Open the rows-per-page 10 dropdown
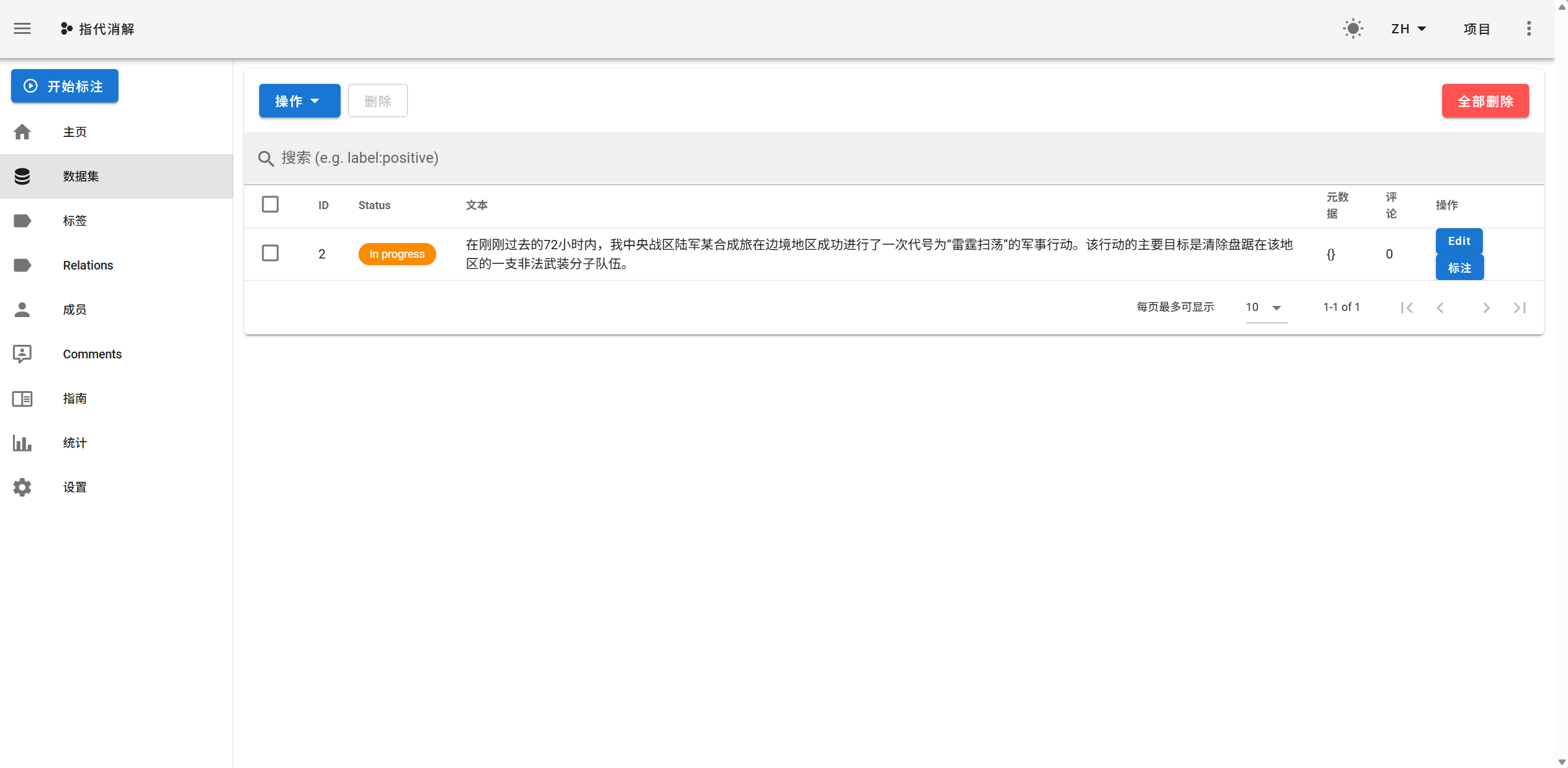The image size is (1568, 768). pyautogui.click(x=1265, y=307)
